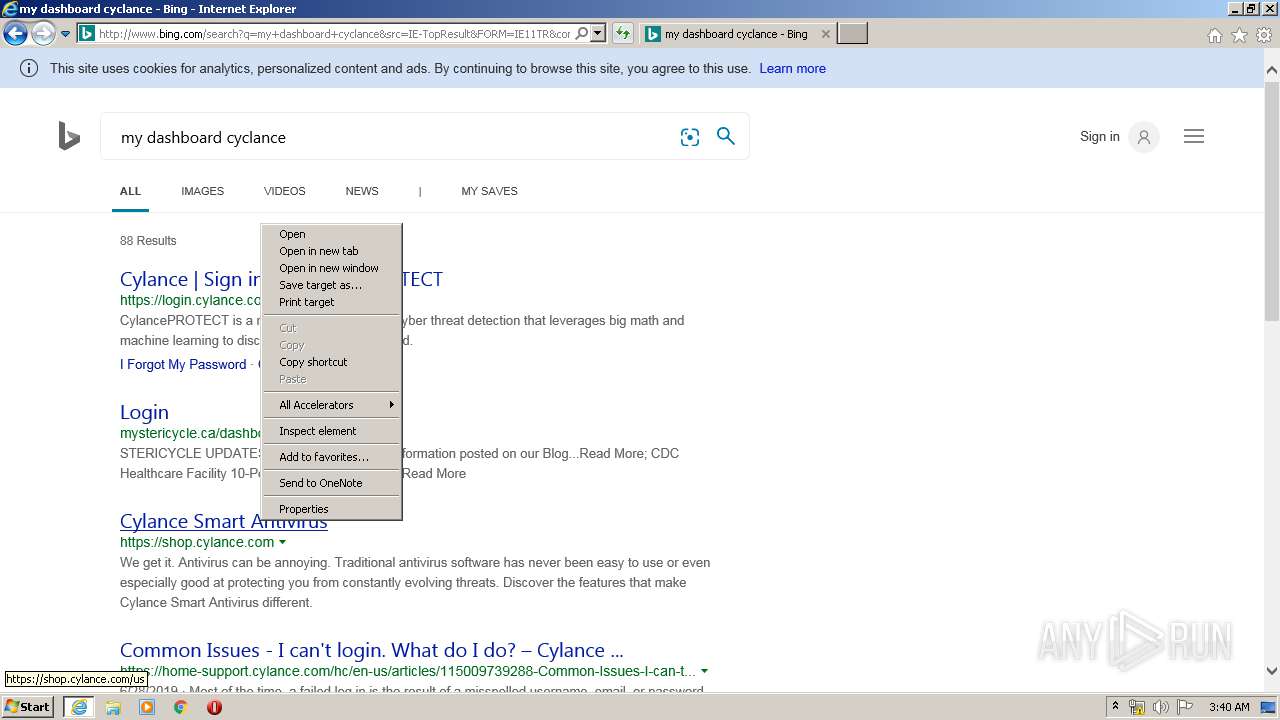This screenshot has height=720, width=1280.
Task: Click the address bar search magnifier icon
Action: [582, 34]
